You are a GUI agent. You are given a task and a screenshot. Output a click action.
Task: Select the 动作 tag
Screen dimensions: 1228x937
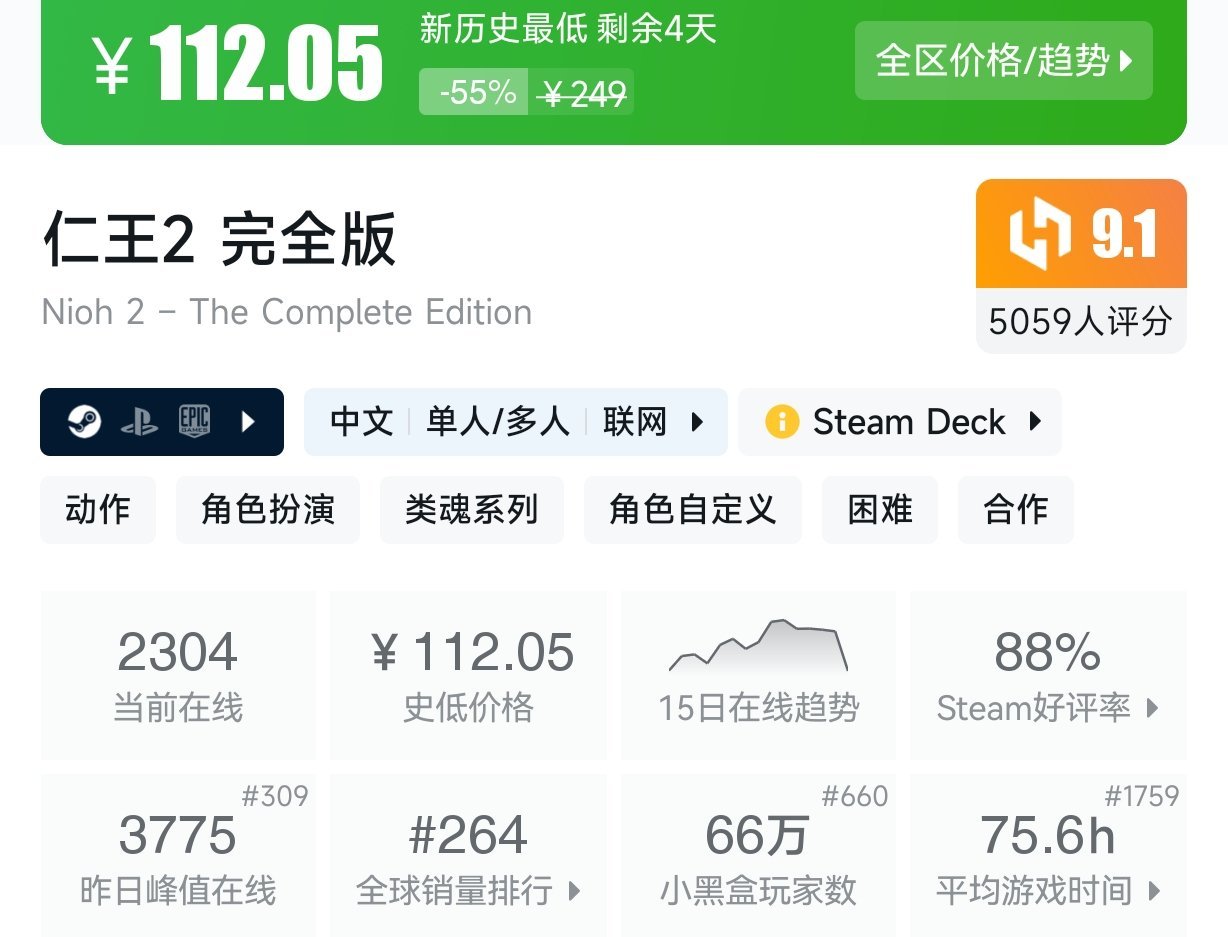(98, 510)
